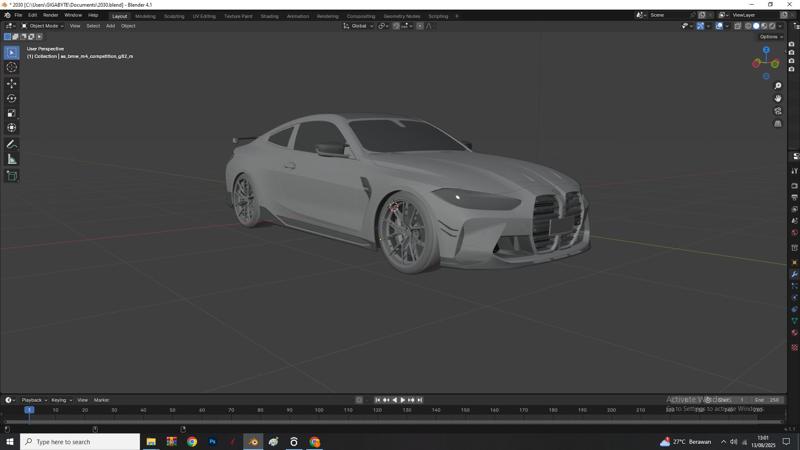This screenshot has height=450, width=800.
Task: Toggle the camera view icon
Action: click(x=778, y=111)
